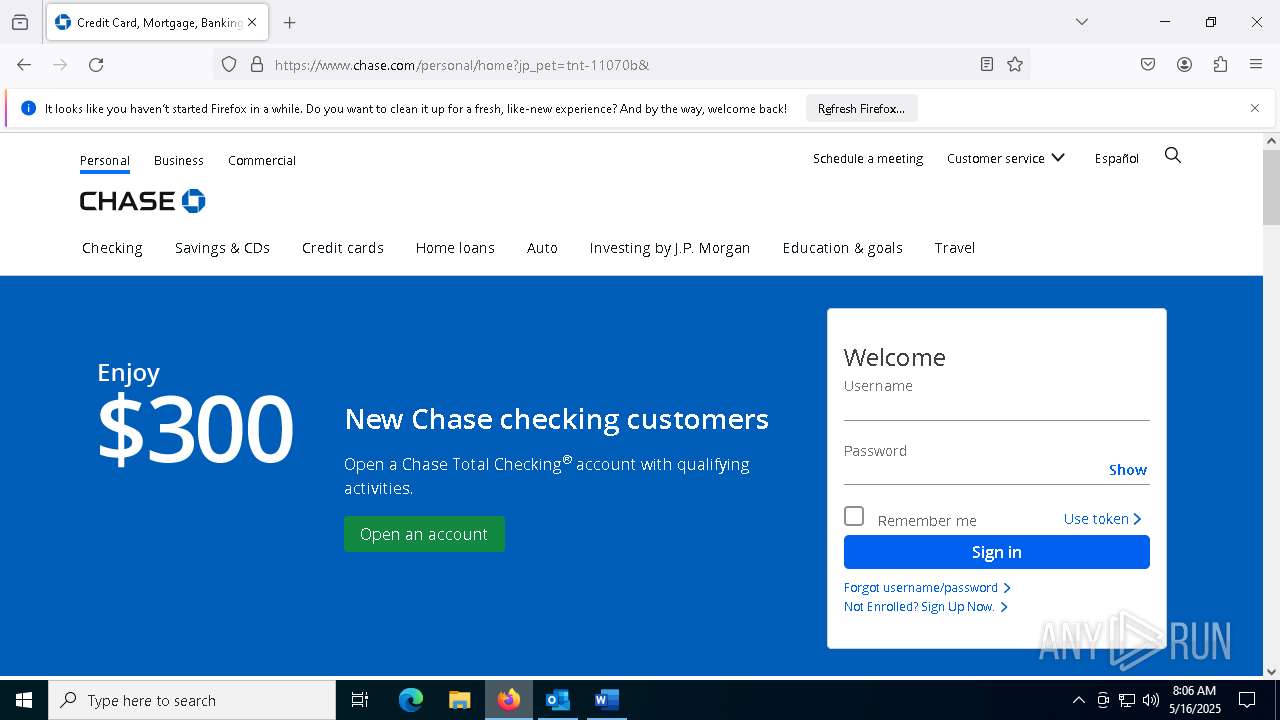This screenshot has width=1280, height=720.
Task: Click the Use token link
Action: pos(1103,519)
